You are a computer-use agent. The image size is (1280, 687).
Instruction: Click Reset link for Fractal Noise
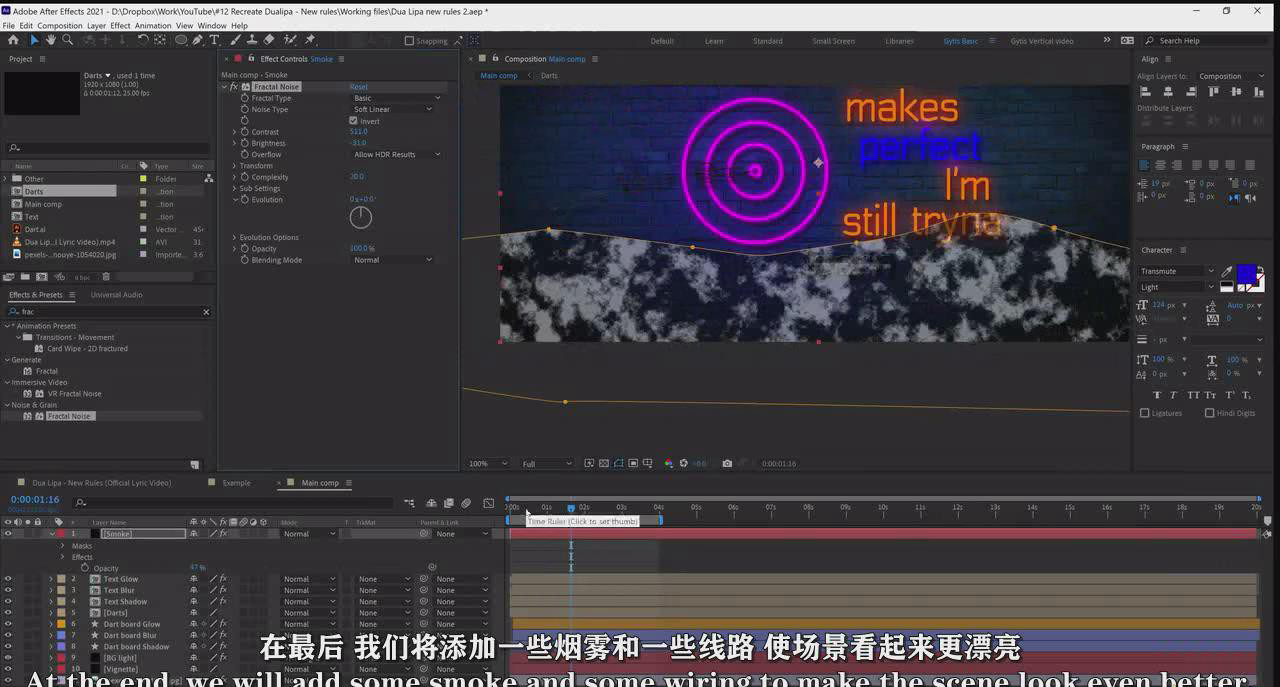click(x=359, y=87)
